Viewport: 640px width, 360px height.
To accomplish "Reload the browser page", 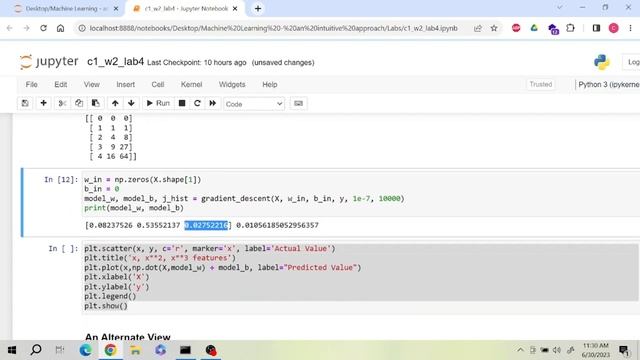I will pyautogui.click(x=43, y=28).
